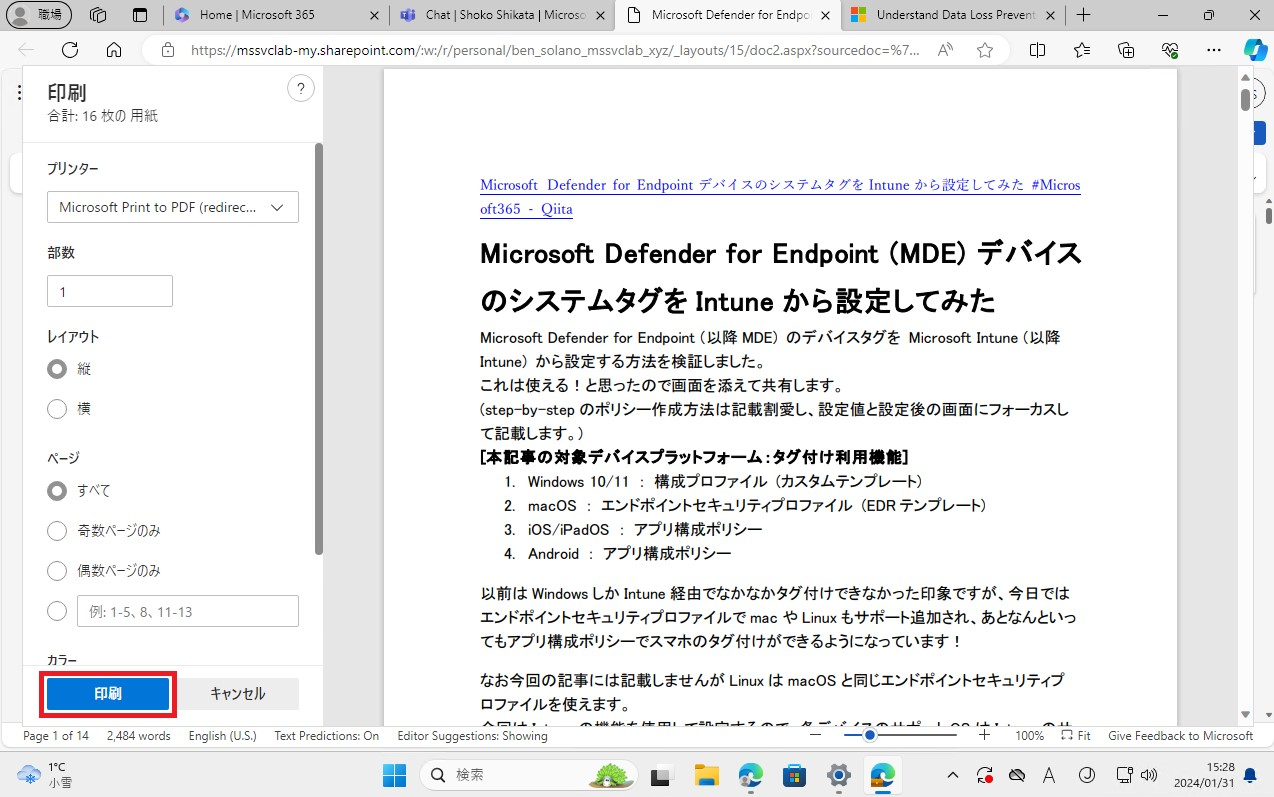Switch to Understand Data Loss Prevention tab
The height and width of the screenshot is (797, 1274).
point(953,15)
